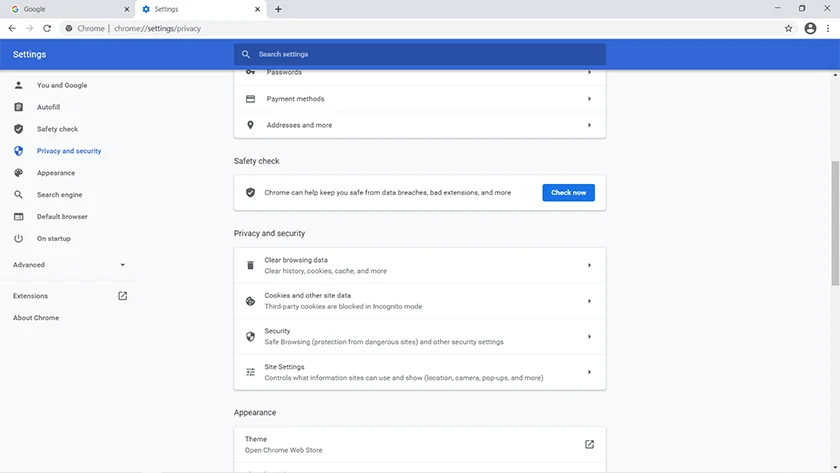Viewport: 840px width, 473px height.
Task: Bookmark this page with star icon
Action: pyautogui.click(x=788, y=28)
